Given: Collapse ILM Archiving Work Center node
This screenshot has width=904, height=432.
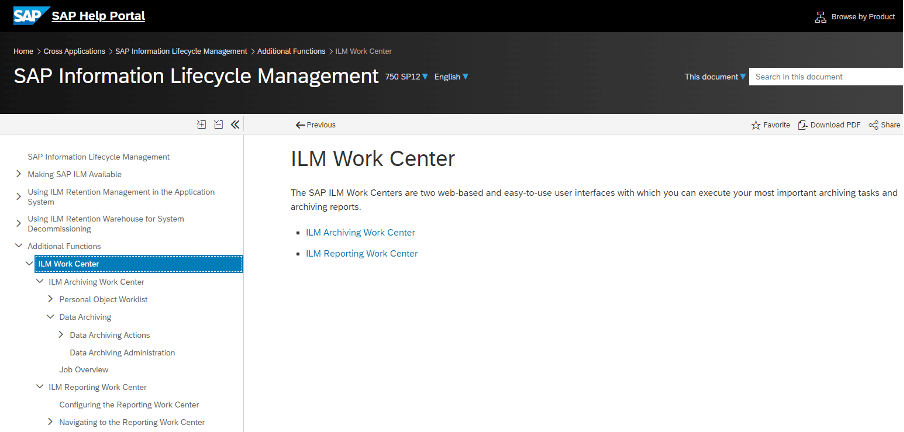Looking at the screenshot, I should click(x=40, y=281).
